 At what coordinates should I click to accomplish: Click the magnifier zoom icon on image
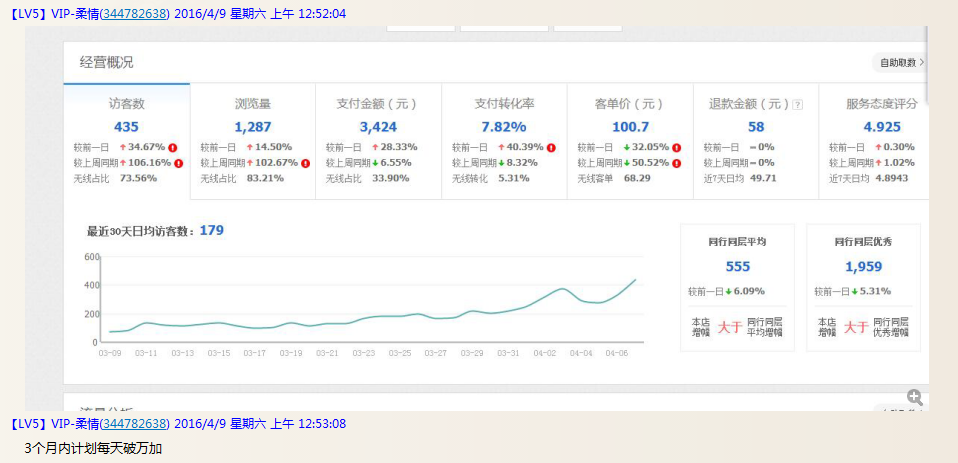click(914, 397)
